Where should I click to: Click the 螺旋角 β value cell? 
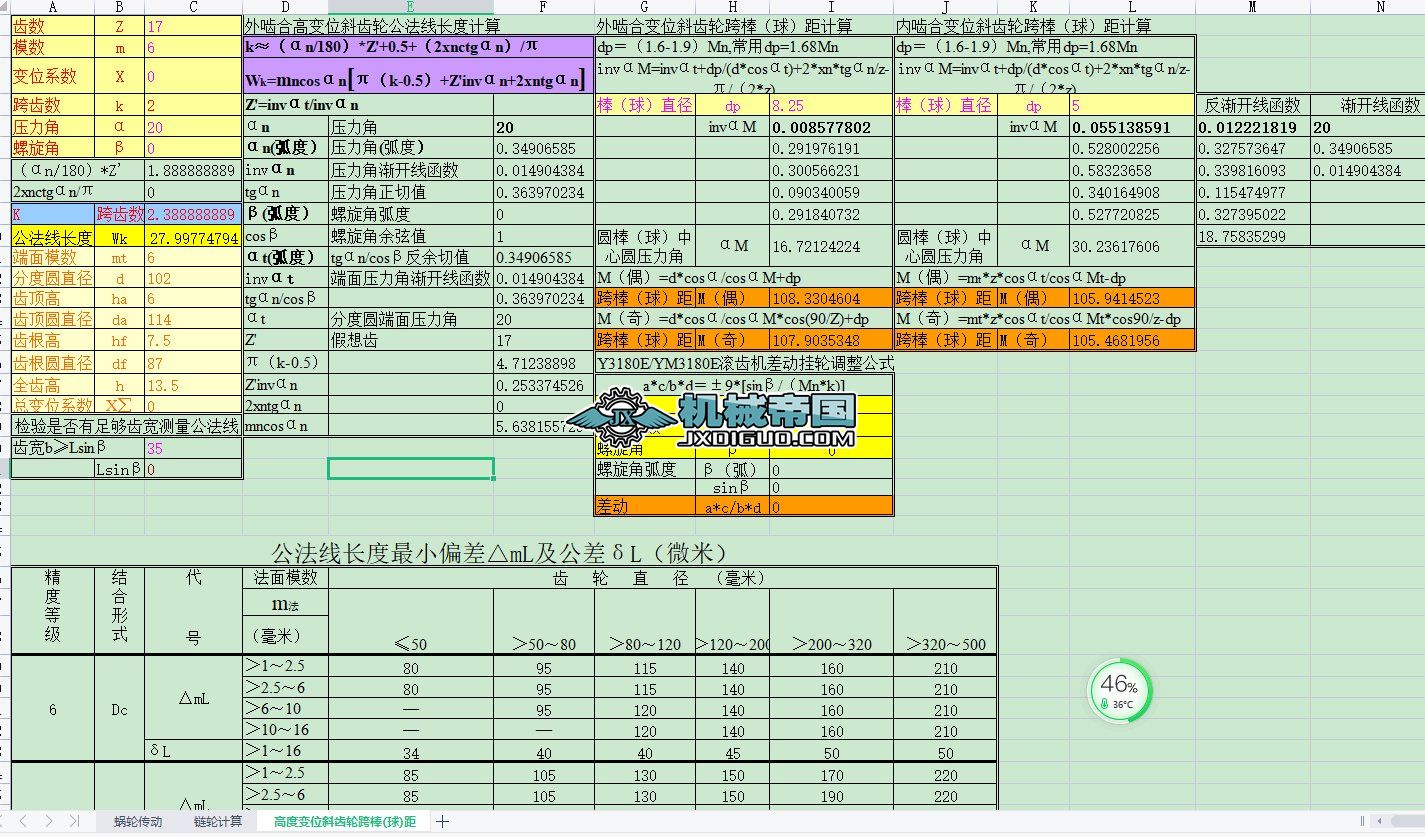(x=193, y=148)
